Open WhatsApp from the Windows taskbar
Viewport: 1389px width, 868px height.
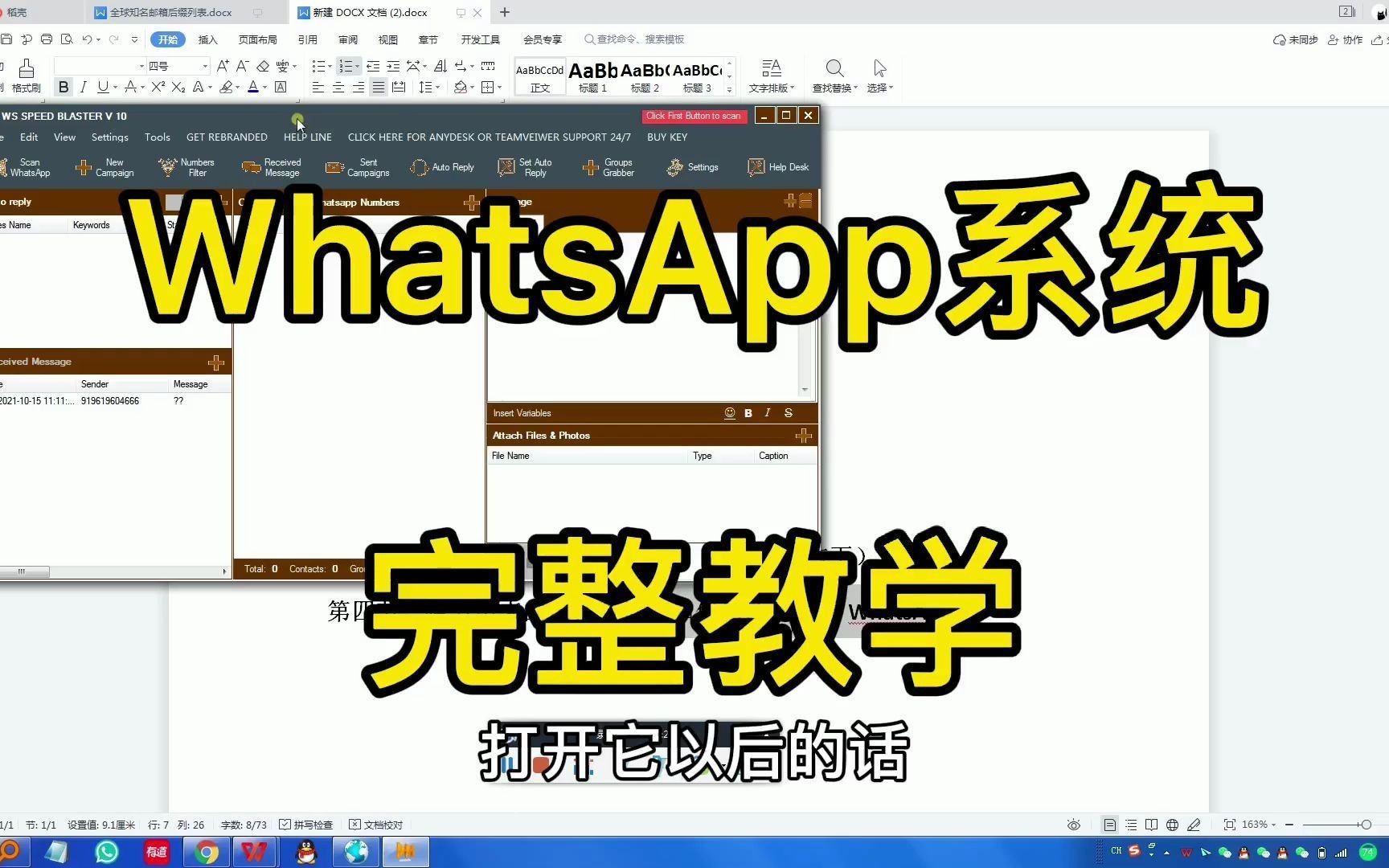[106, 852]
